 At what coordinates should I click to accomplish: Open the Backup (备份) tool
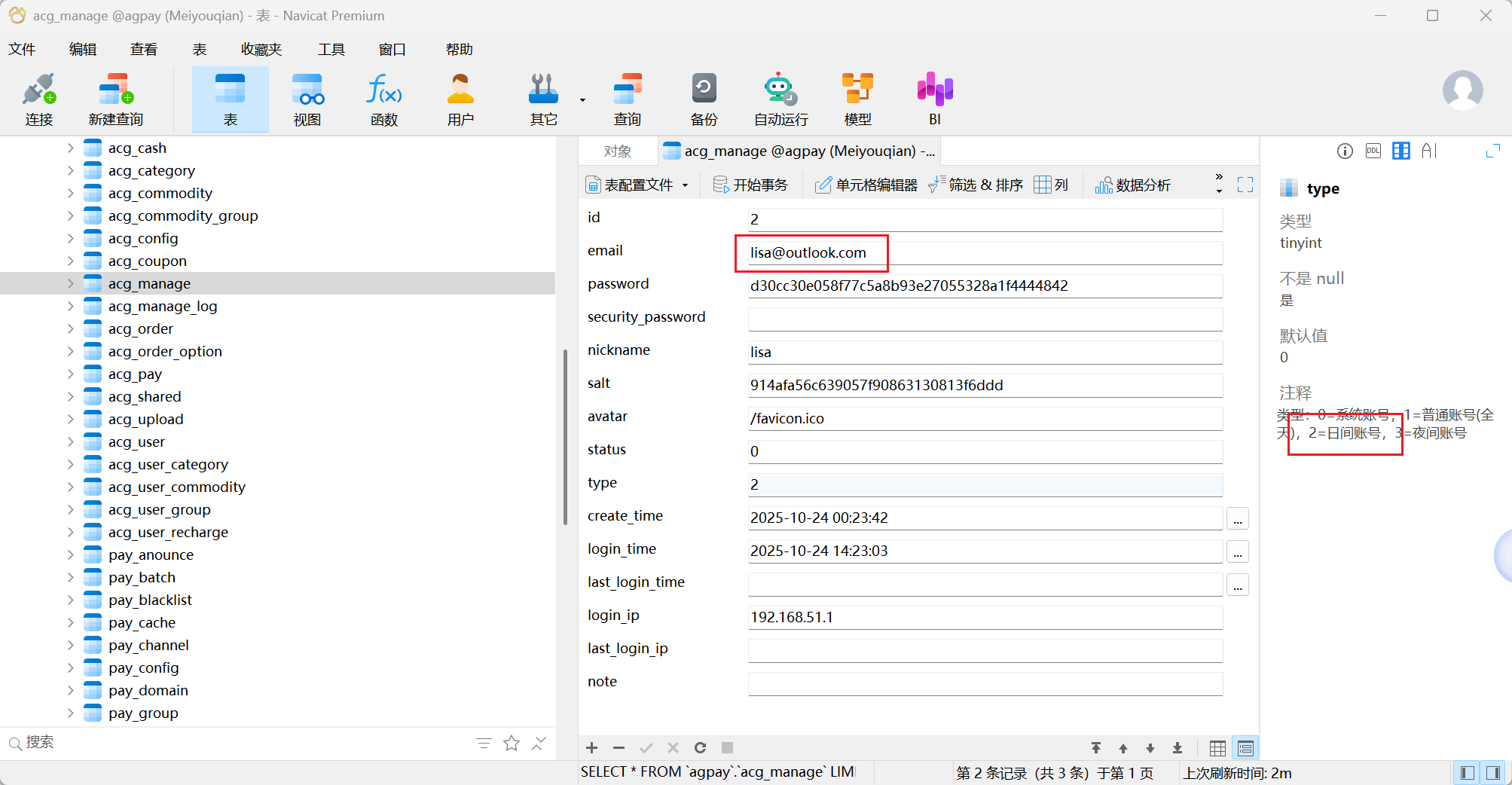704,99
